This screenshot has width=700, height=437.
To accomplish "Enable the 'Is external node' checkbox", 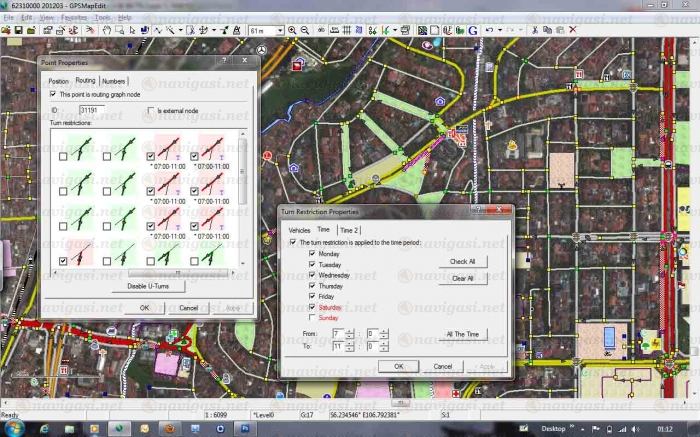I will (150, 110).
